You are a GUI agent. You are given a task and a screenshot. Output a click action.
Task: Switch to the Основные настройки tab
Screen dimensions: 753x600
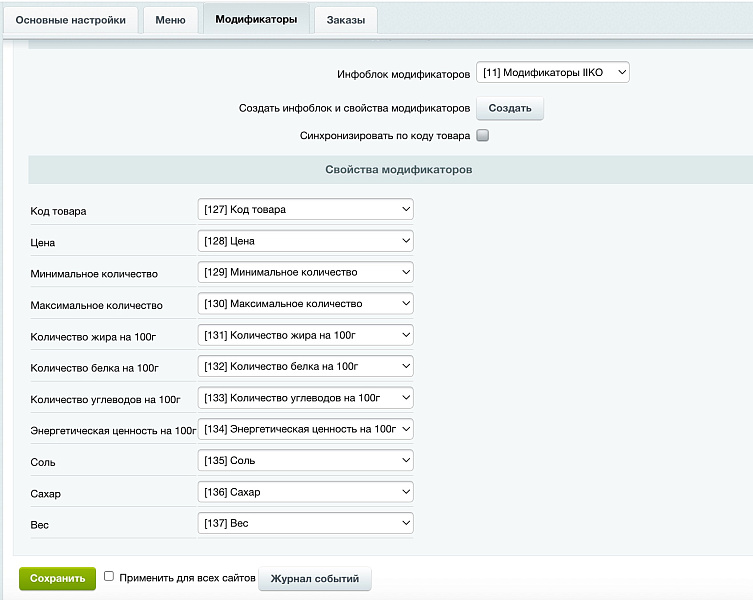71,20
